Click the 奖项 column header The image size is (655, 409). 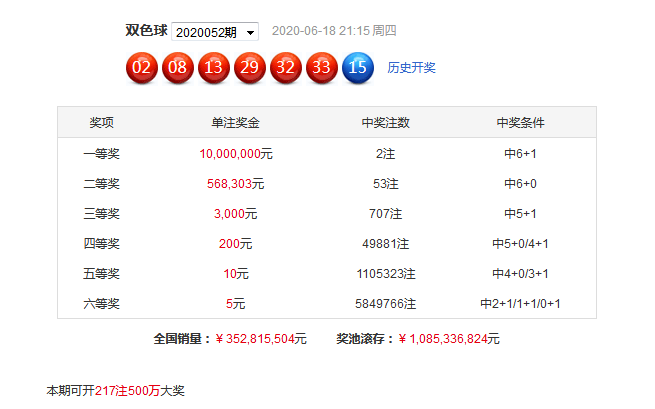pyautogui.click(x=102, y=122)
